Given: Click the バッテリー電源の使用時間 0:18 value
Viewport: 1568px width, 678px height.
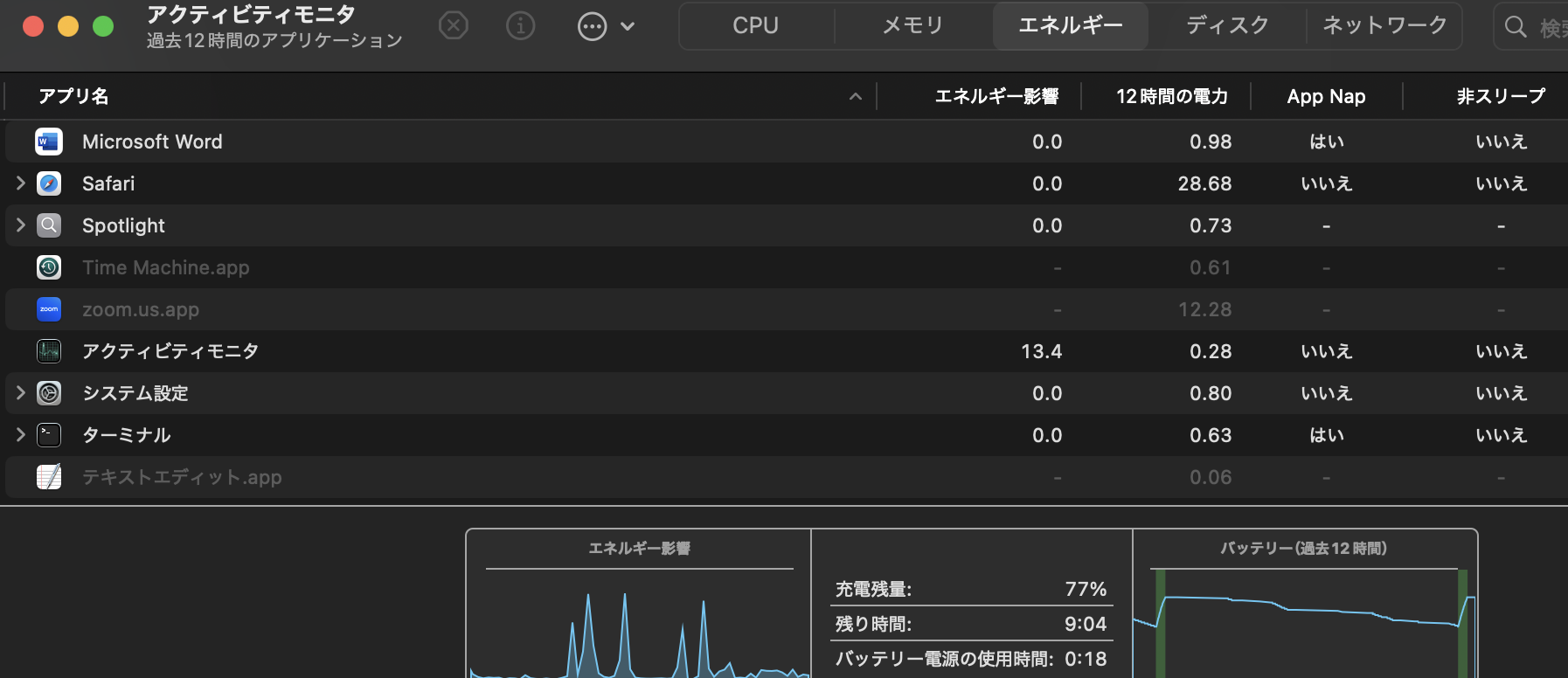Looking at the screenshot, I should [x=1086, y=659].
